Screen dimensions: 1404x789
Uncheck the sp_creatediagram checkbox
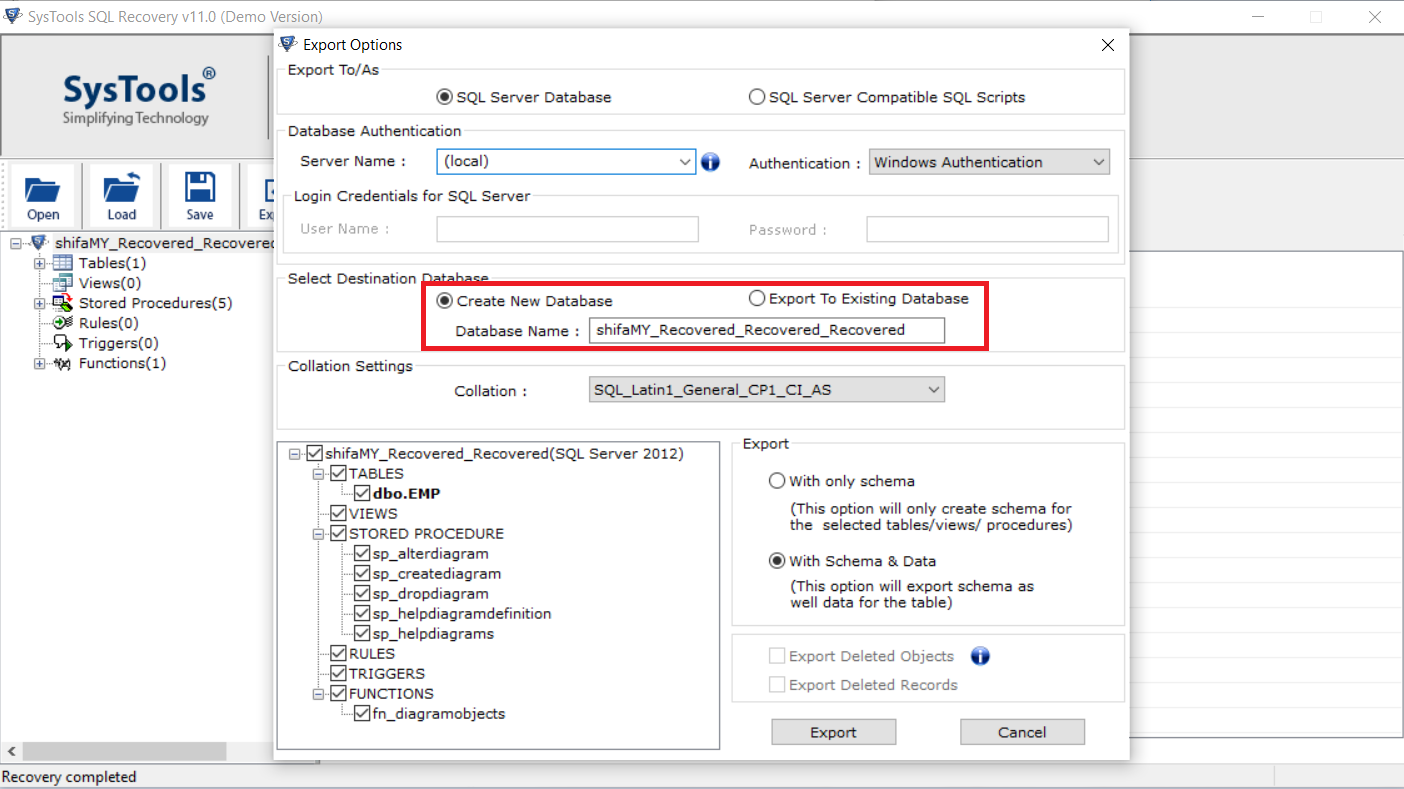363,573
